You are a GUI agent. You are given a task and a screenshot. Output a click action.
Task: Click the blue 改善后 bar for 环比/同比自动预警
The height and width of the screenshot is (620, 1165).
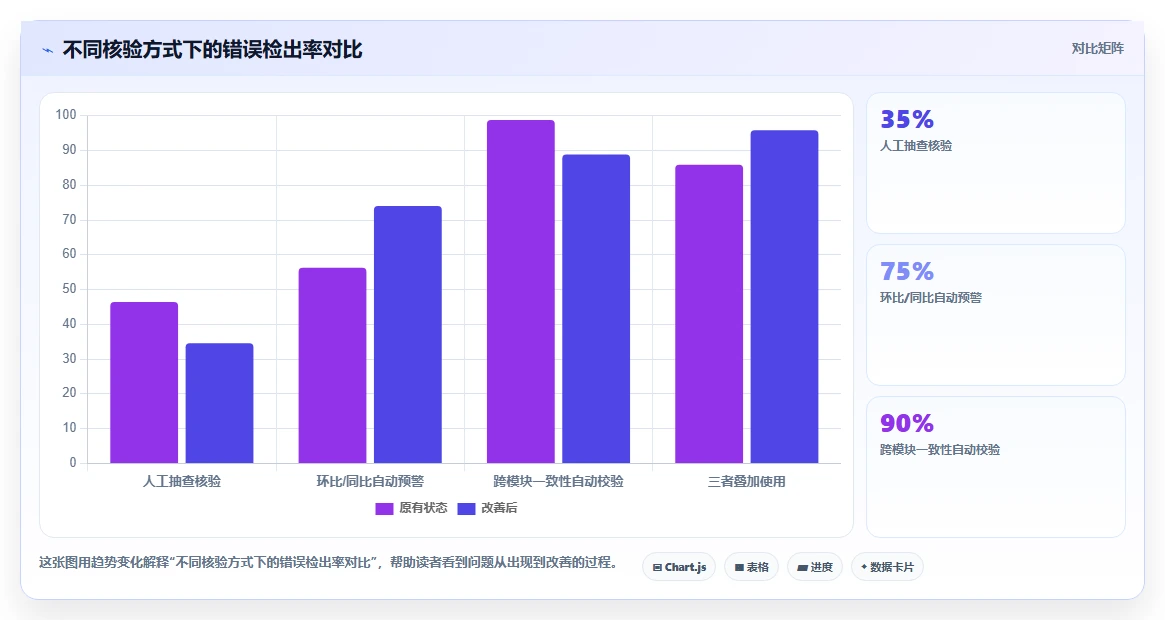pos(408,335)
